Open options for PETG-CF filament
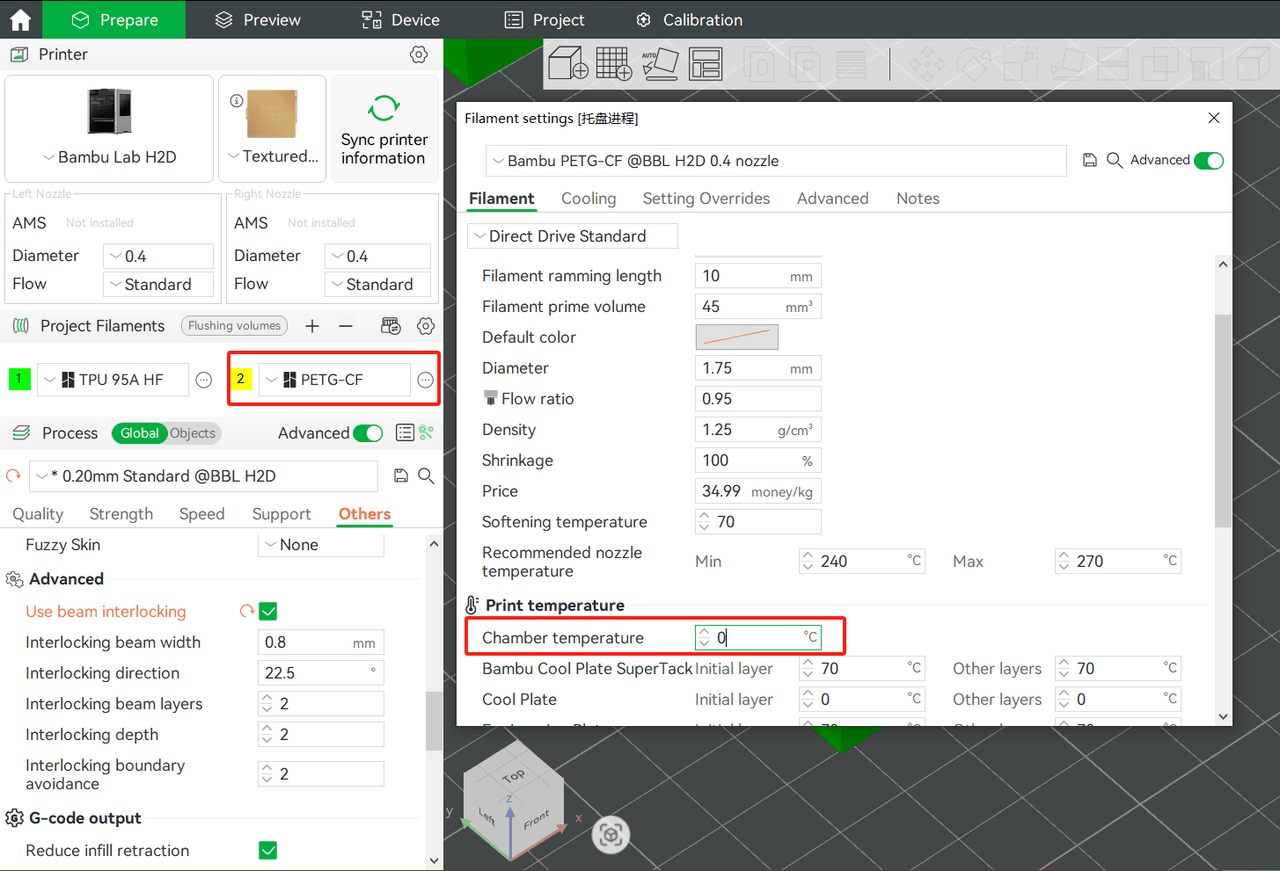Viewport: 1280px width, 871px height. point(426,380)
